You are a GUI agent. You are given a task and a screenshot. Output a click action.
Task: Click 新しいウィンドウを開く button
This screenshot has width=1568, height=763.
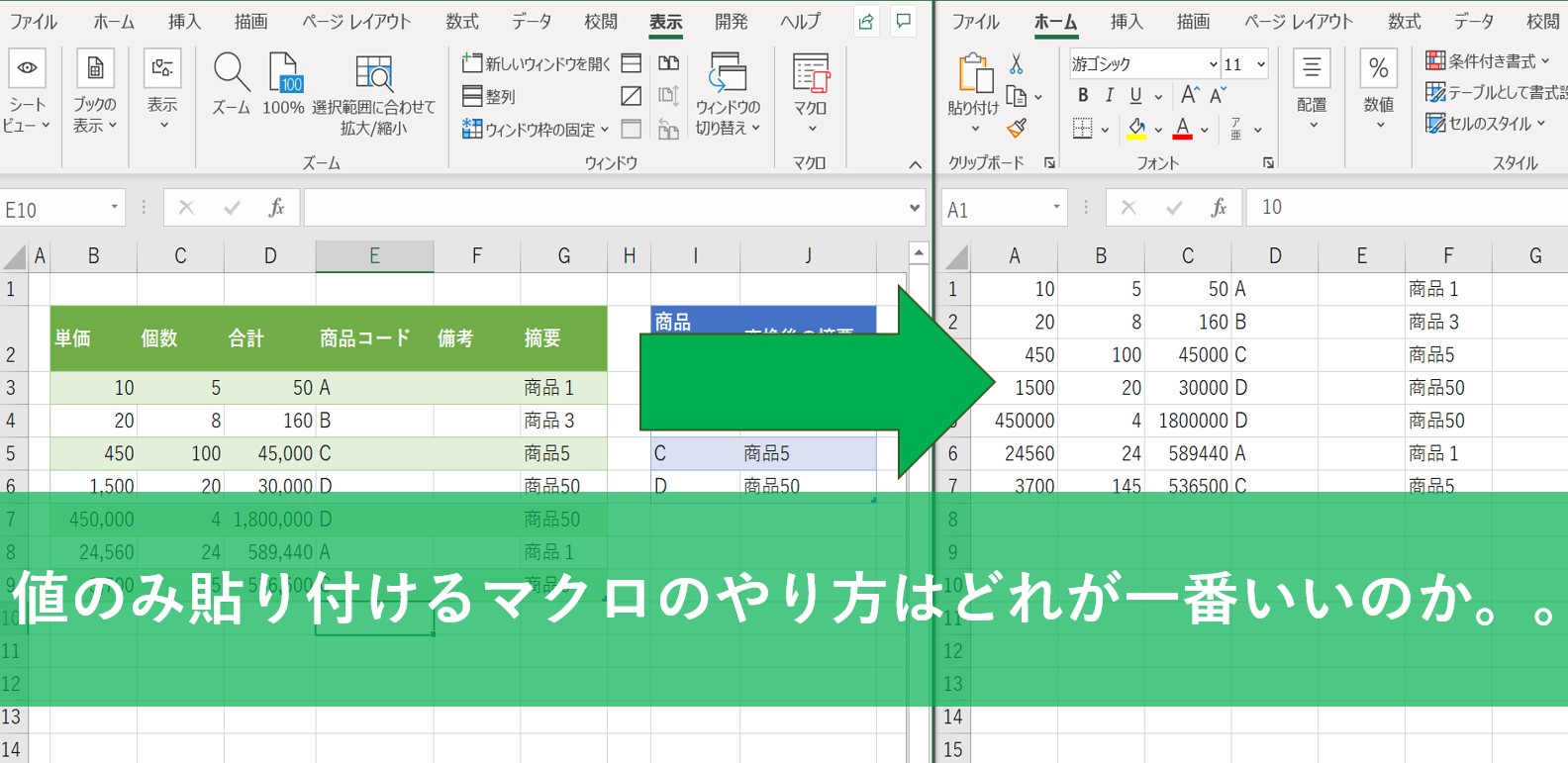click(x=537, y=63)
